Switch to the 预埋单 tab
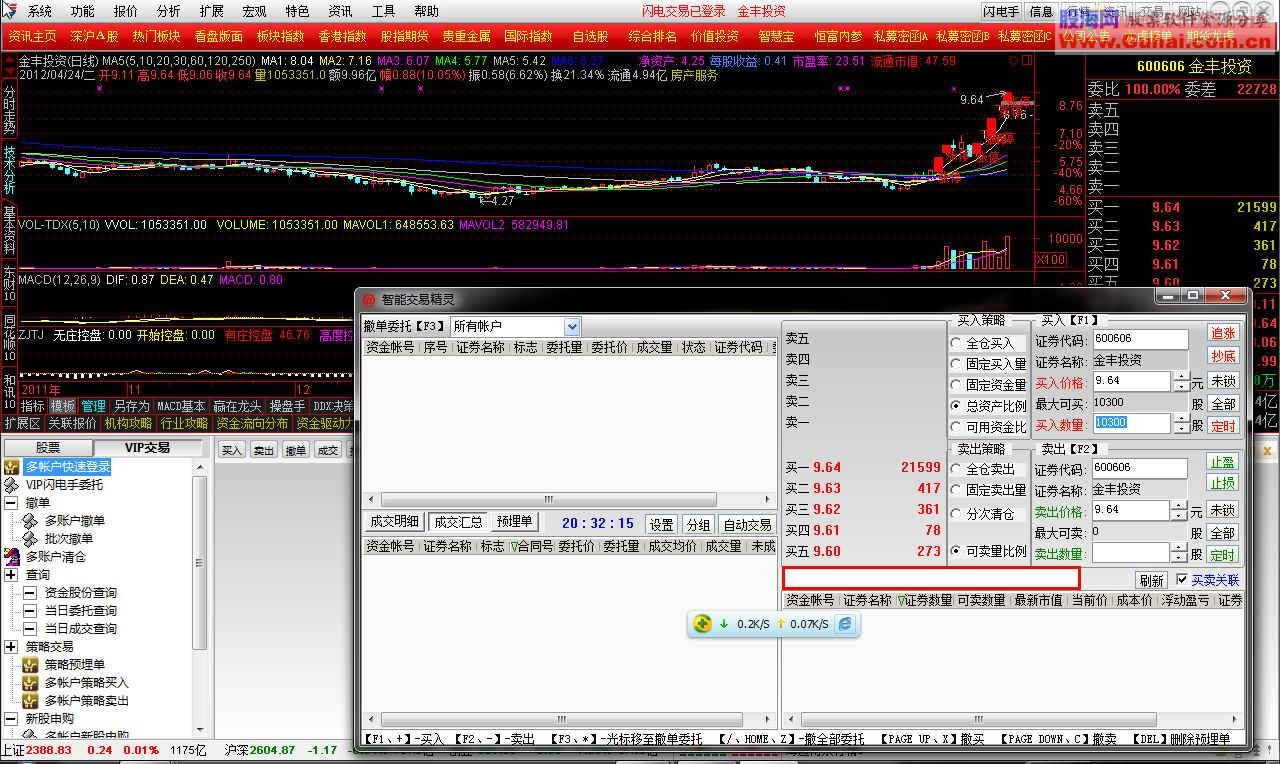 coord(515,522)
